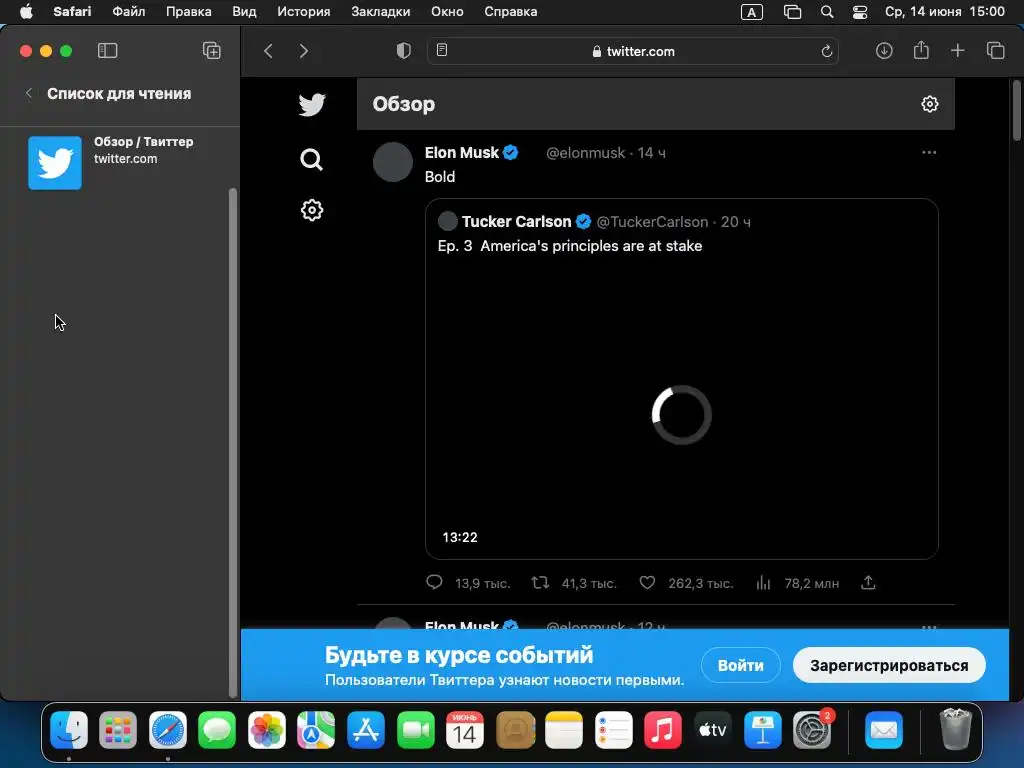Go back in Safari history
This screenshot has height=768, width=1024.
[x=268, y=51]
